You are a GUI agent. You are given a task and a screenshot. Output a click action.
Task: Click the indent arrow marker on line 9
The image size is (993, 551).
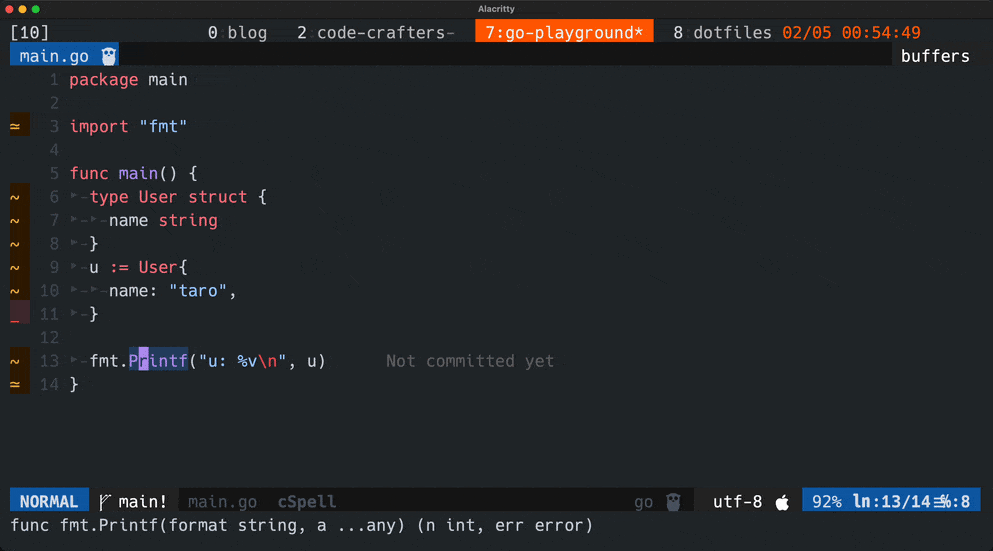tap(76, 267)
